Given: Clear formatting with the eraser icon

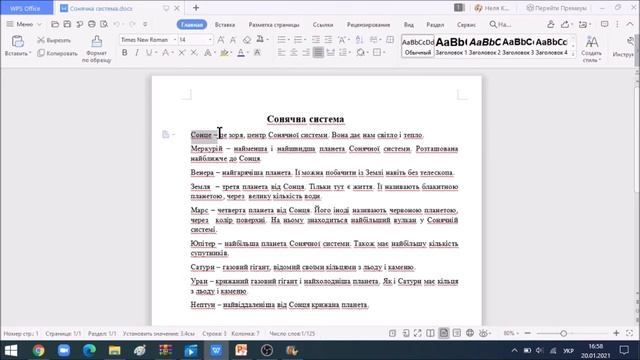Looking at the screenshot, I should [247, 40].
